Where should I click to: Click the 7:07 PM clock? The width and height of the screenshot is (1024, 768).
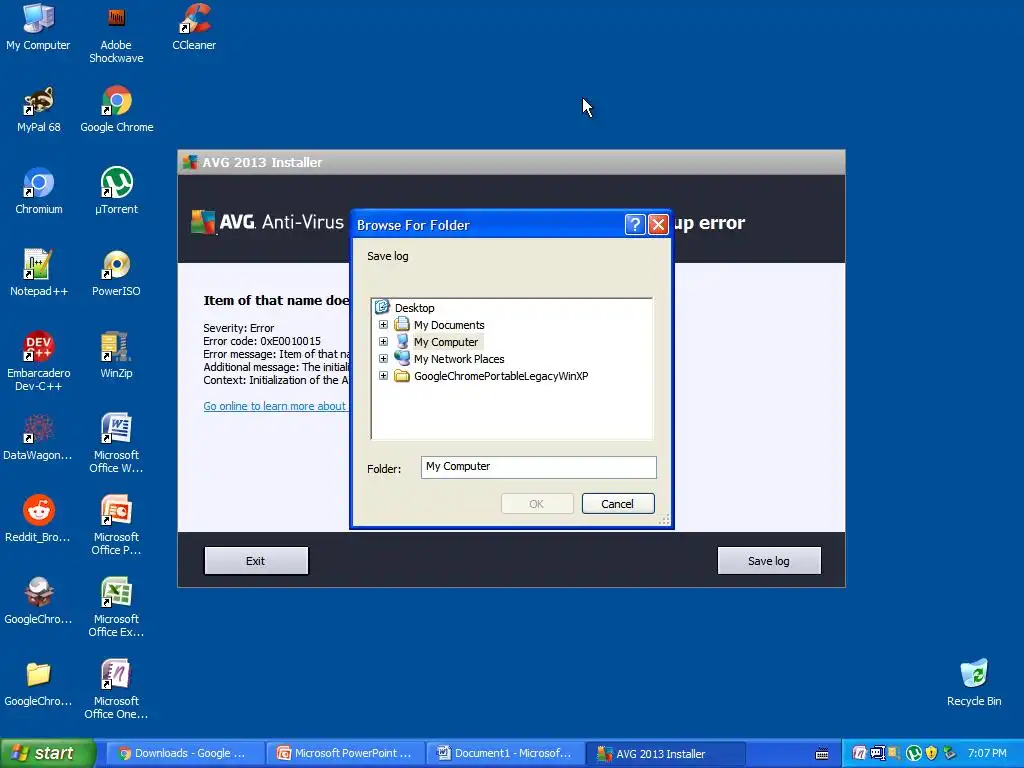987,754
